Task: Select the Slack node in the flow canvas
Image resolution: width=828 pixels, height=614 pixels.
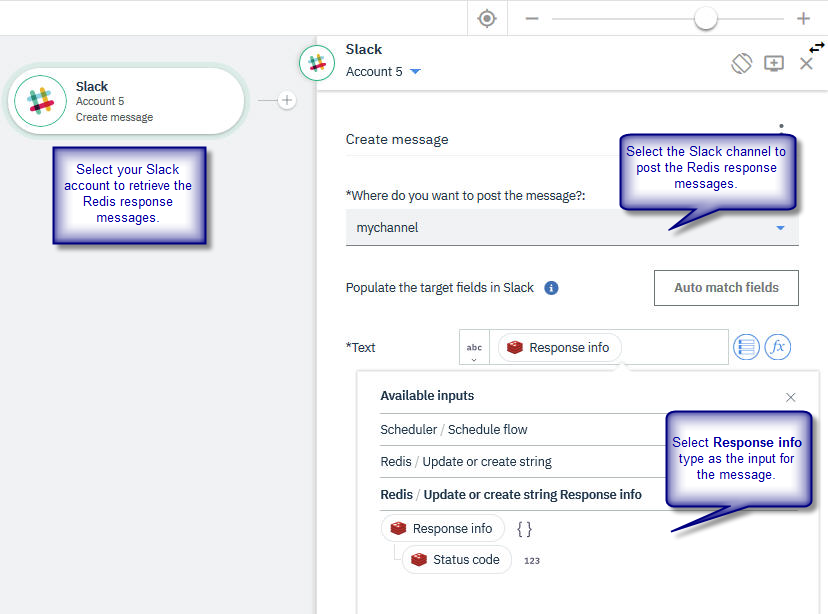Action: 126,101
